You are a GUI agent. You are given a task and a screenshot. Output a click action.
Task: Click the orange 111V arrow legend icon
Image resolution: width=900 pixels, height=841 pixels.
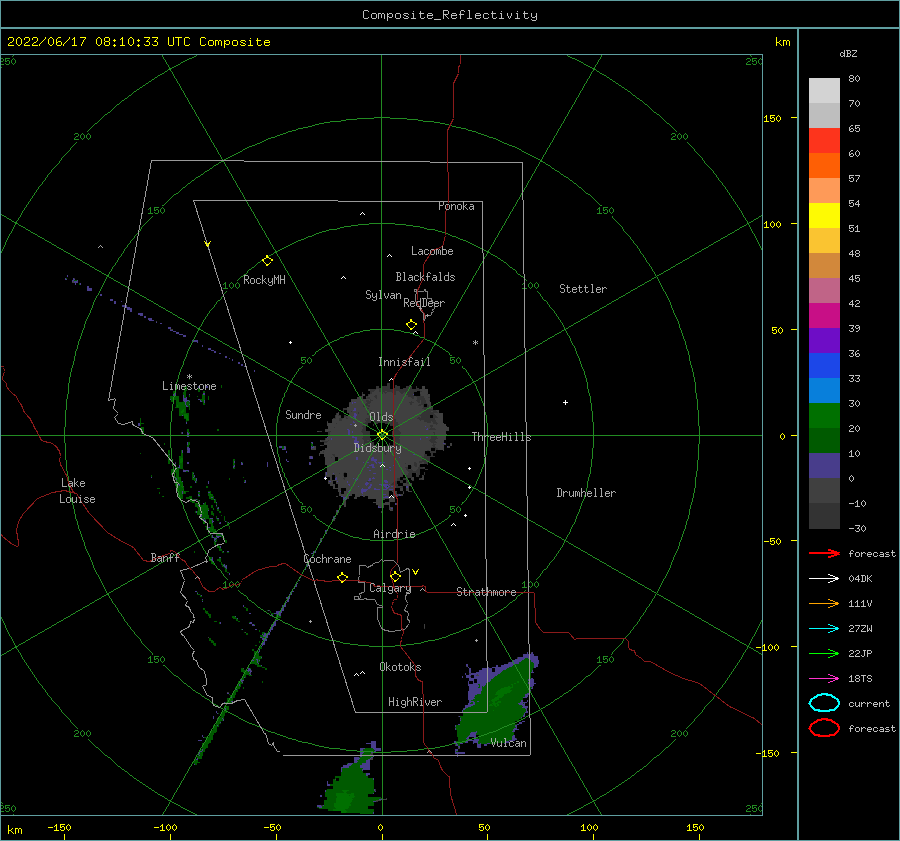pyautogui.click(x=824, y=603)
